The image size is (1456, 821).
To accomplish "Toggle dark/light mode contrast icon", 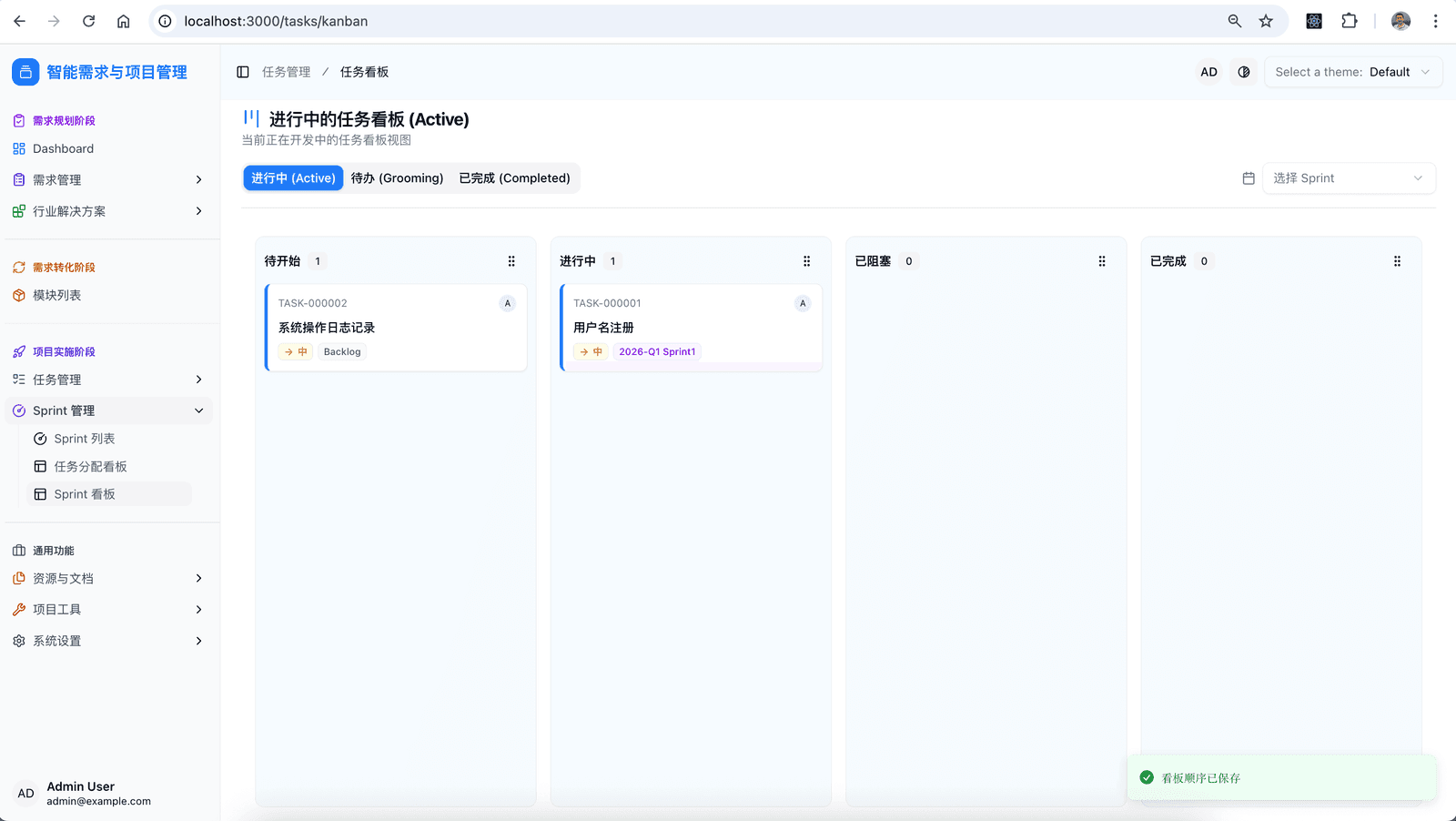I will coord(1244,72).
